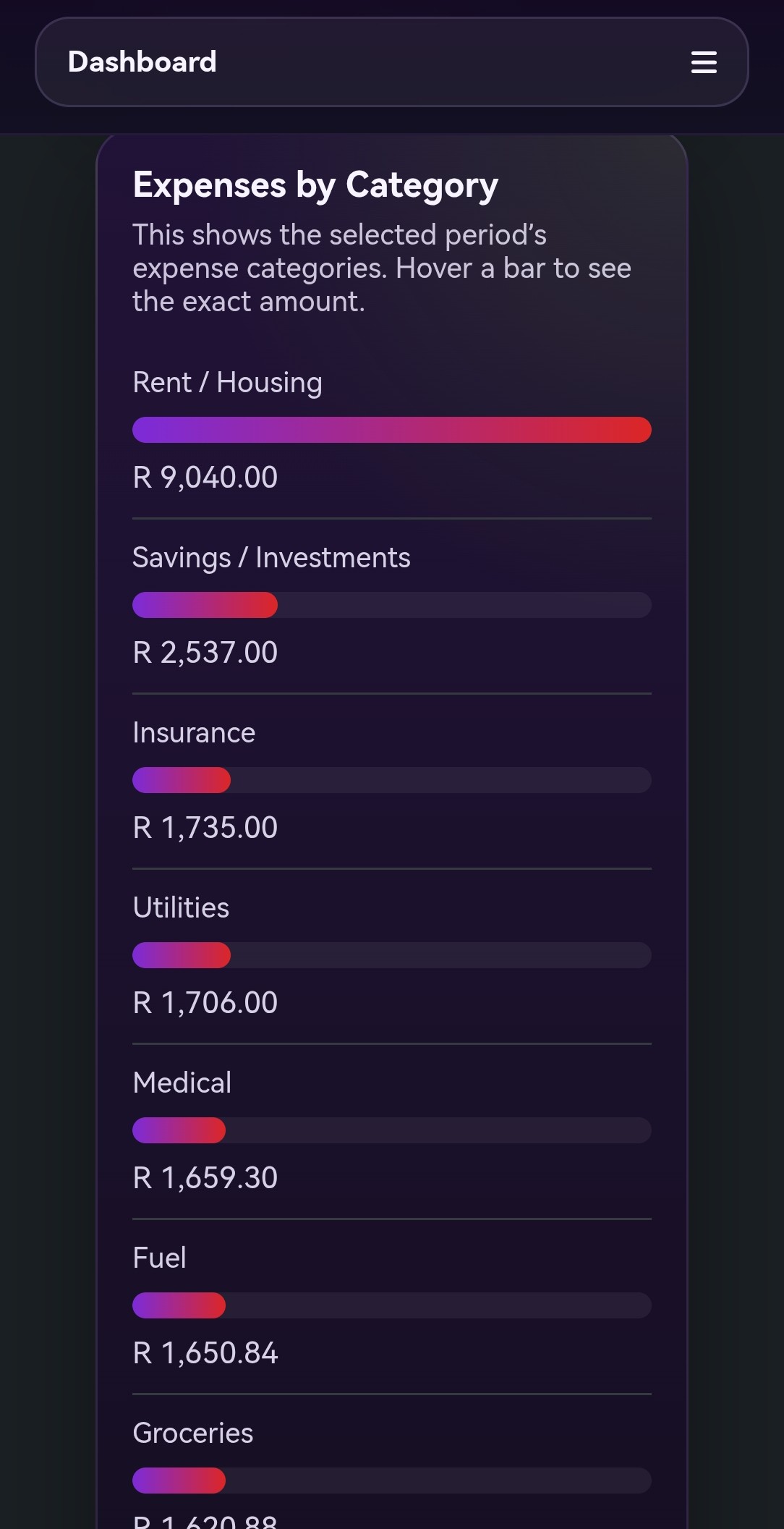The image size is (784, 1529).
Task: Click the R 9,040.00 amount text
Action: coord(205,478)
